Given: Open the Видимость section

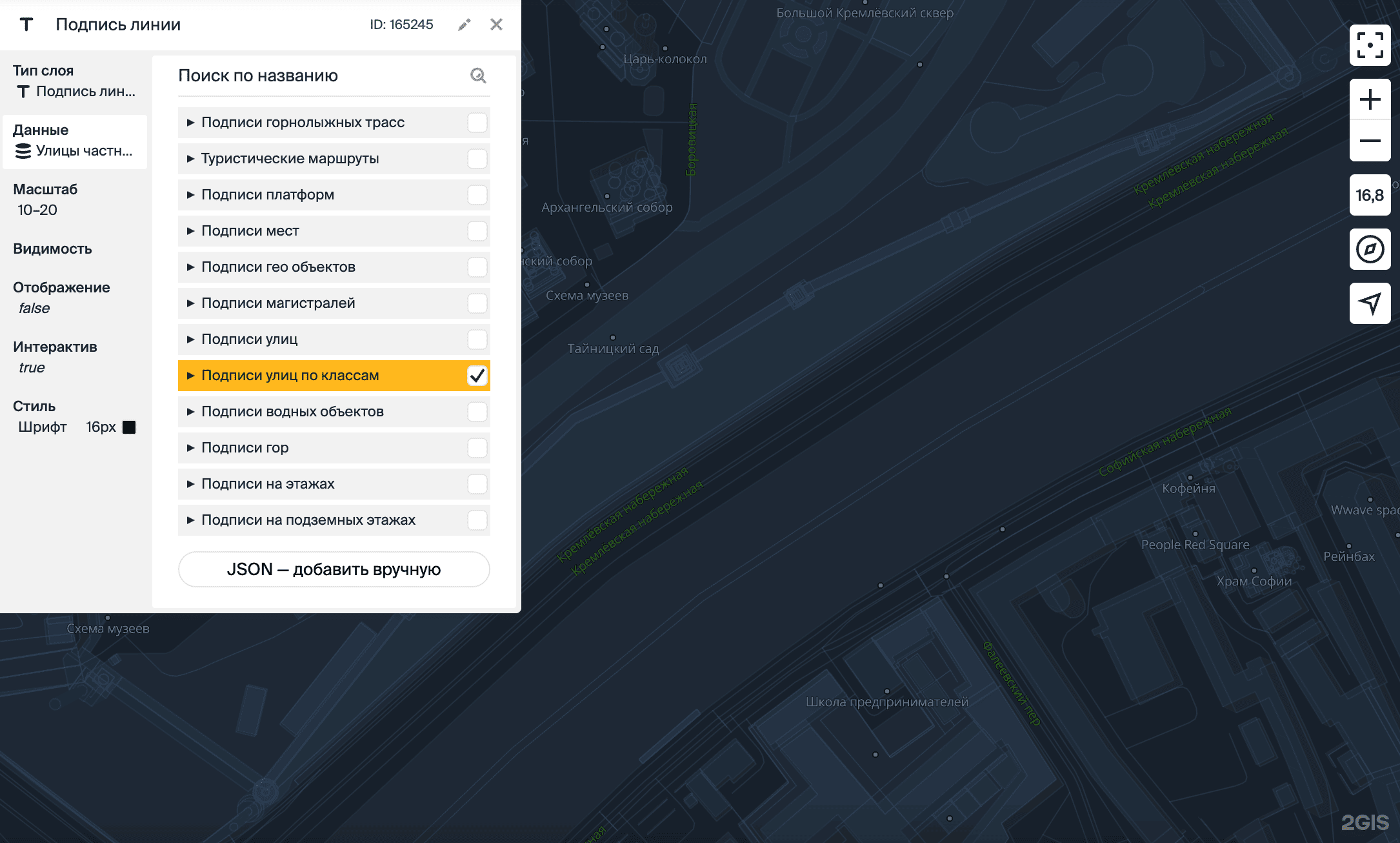Looking at the screenshot, I should 52,249.
